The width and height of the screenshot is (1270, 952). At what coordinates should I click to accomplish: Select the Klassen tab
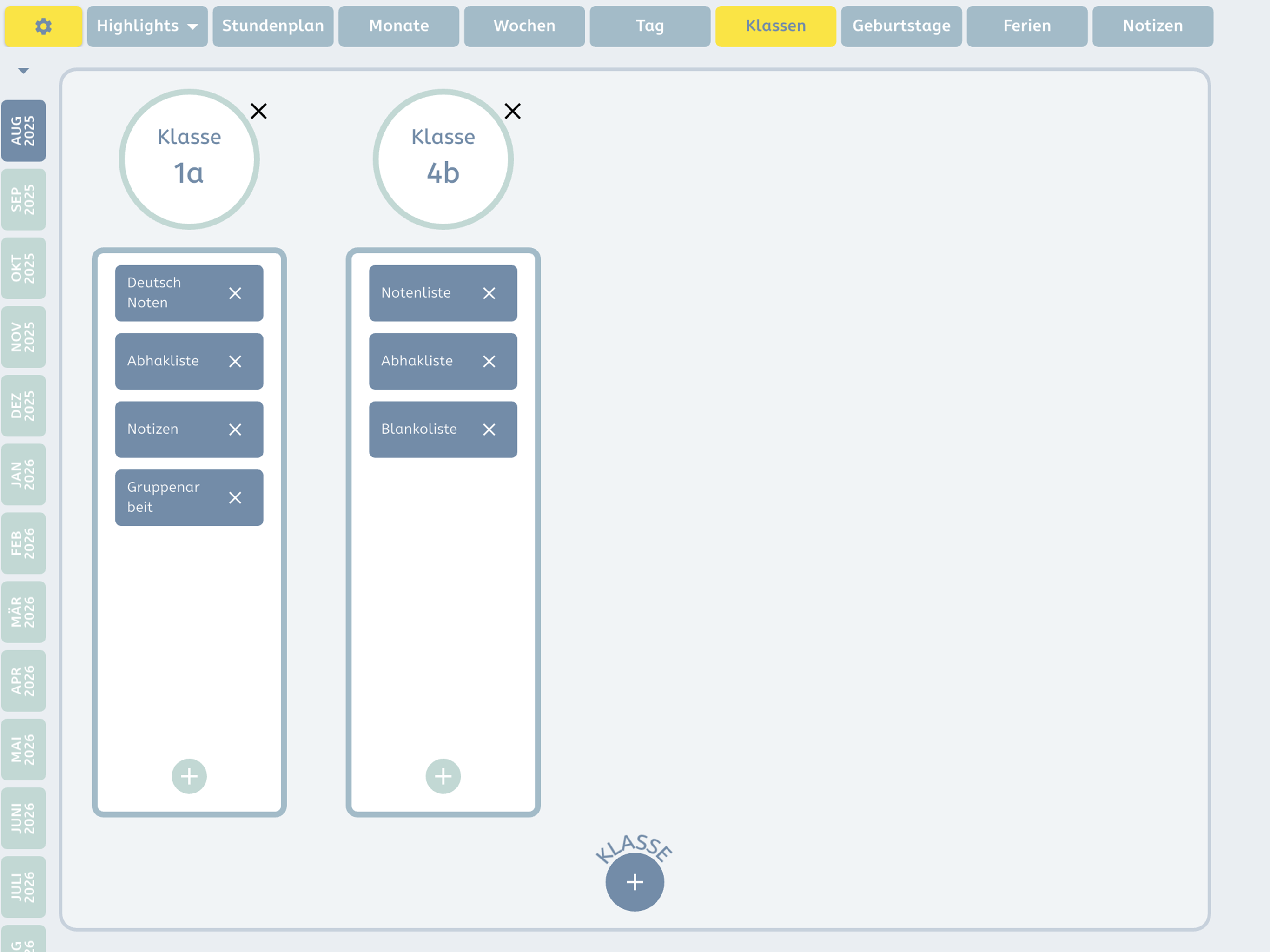click(x=776, y=26)
